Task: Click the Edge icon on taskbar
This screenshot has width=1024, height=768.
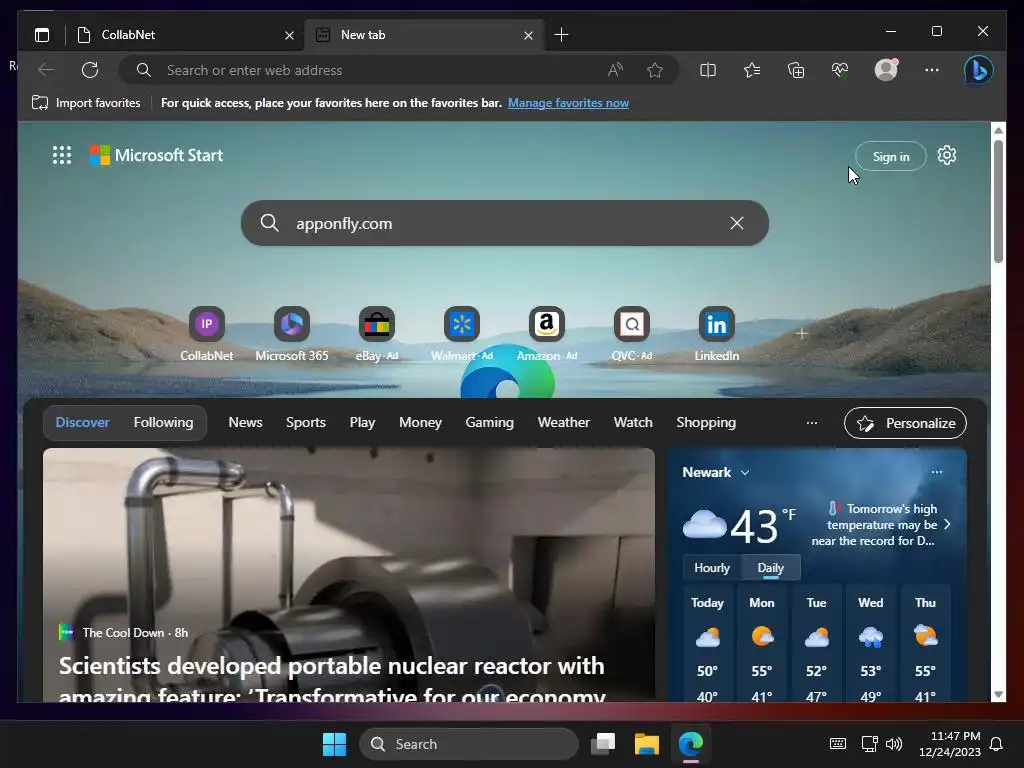Action: (x=690, y=744)
